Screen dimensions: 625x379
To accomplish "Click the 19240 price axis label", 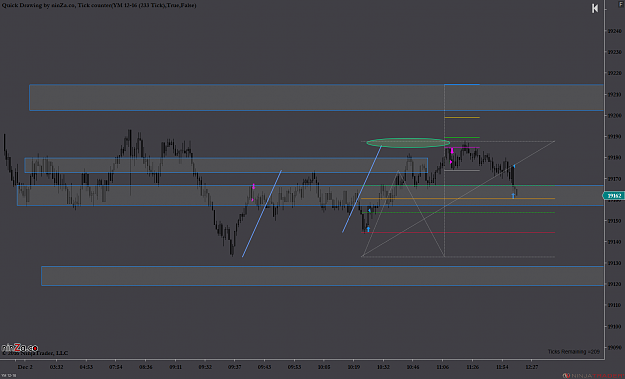I will click(614, 31).
